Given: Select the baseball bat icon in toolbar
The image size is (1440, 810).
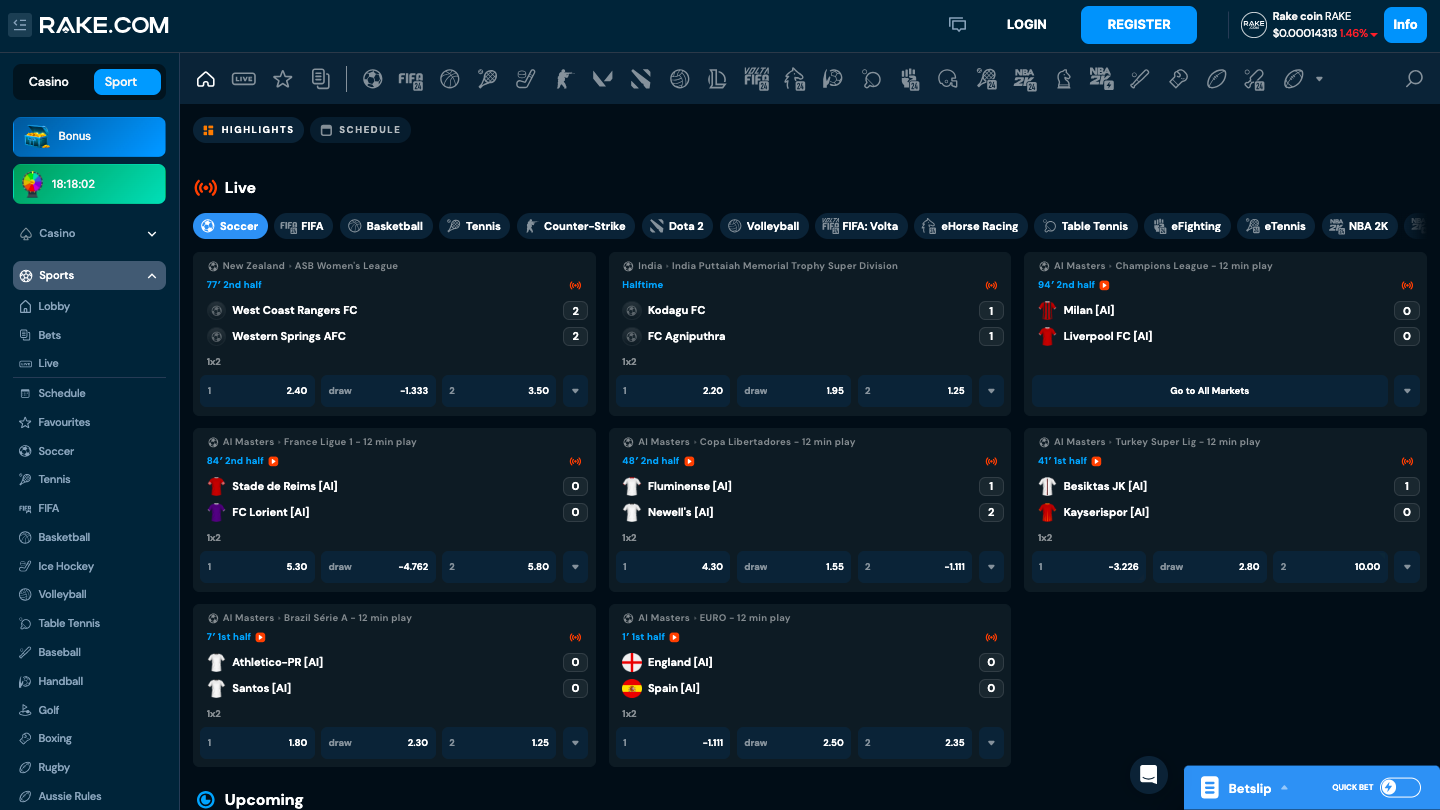Looking at the screenshot, I should coord(1140,79).
